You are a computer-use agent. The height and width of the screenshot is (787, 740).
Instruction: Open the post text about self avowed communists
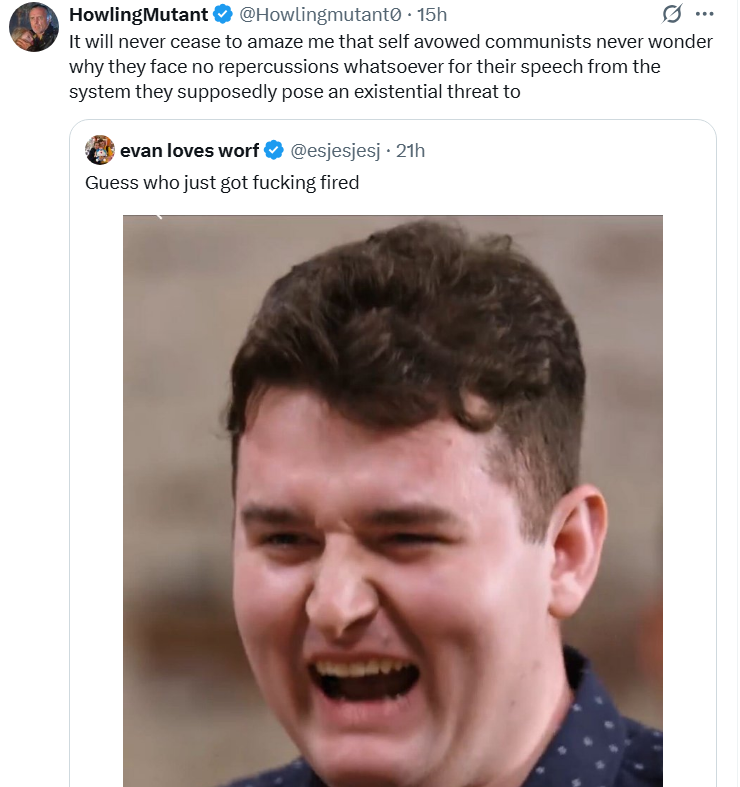click(391, 66)
